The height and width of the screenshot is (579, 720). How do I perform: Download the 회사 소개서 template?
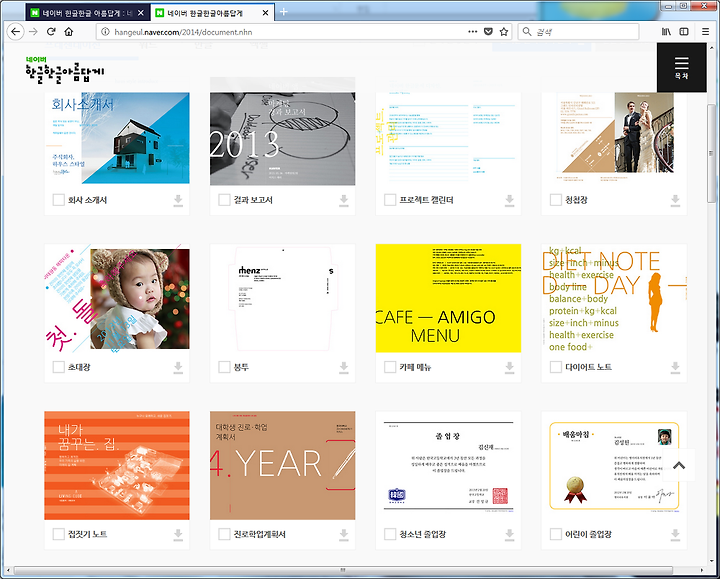[x=178, y=201]
